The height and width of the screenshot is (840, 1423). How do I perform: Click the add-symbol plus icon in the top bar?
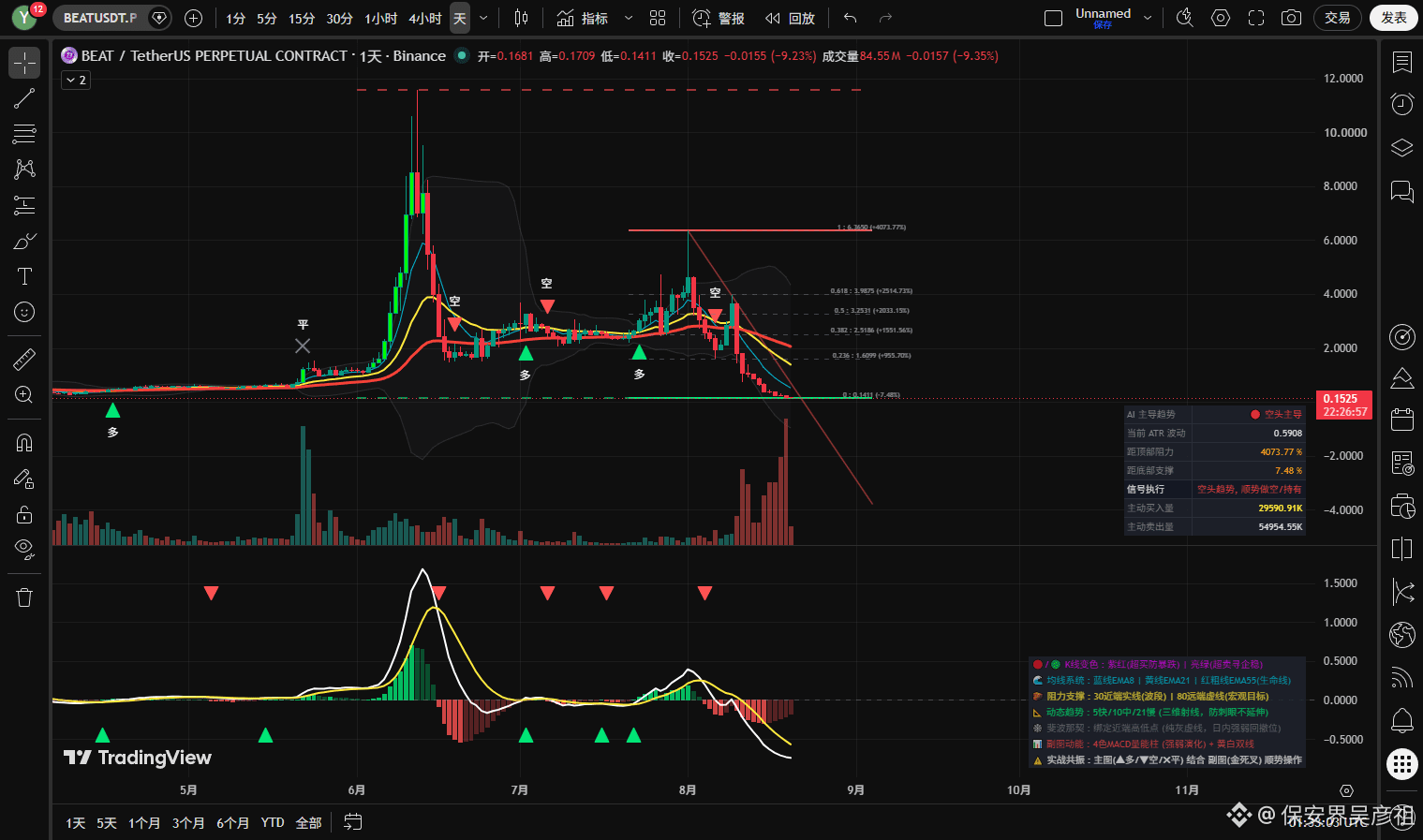pos(193,18)
